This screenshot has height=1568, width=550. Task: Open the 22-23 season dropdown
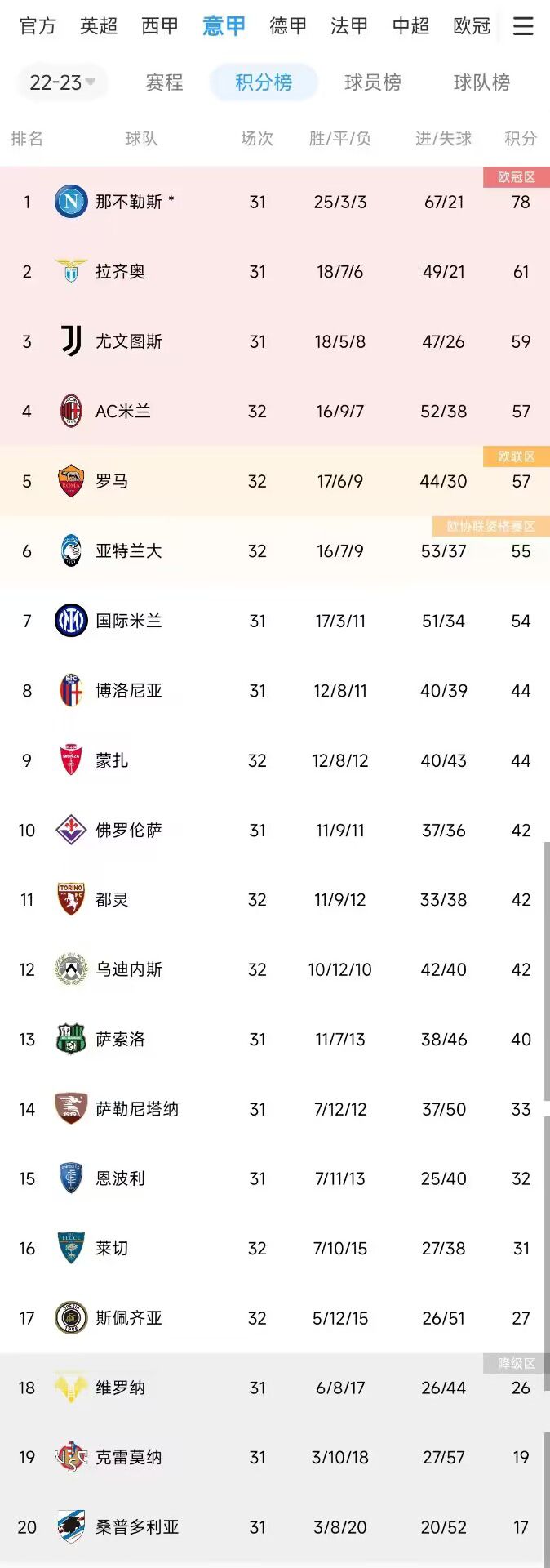click(x=63, y=82)
